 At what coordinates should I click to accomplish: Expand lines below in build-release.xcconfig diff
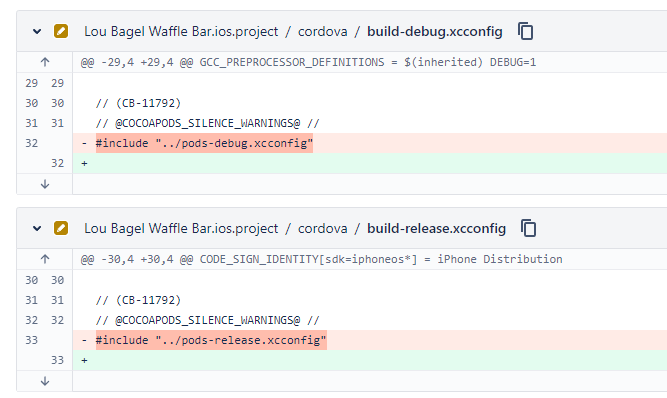click(45, 381)
